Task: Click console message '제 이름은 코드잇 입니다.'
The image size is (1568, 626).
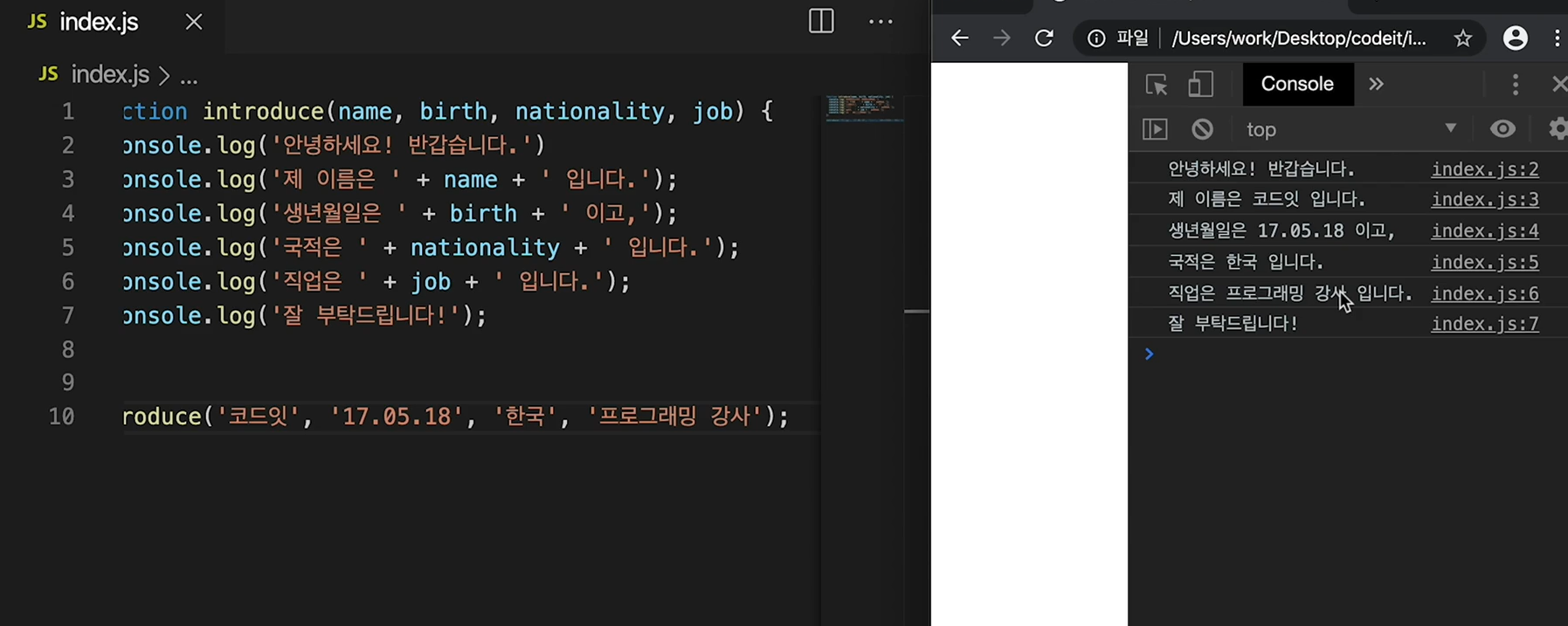Action: point(1267,200)
